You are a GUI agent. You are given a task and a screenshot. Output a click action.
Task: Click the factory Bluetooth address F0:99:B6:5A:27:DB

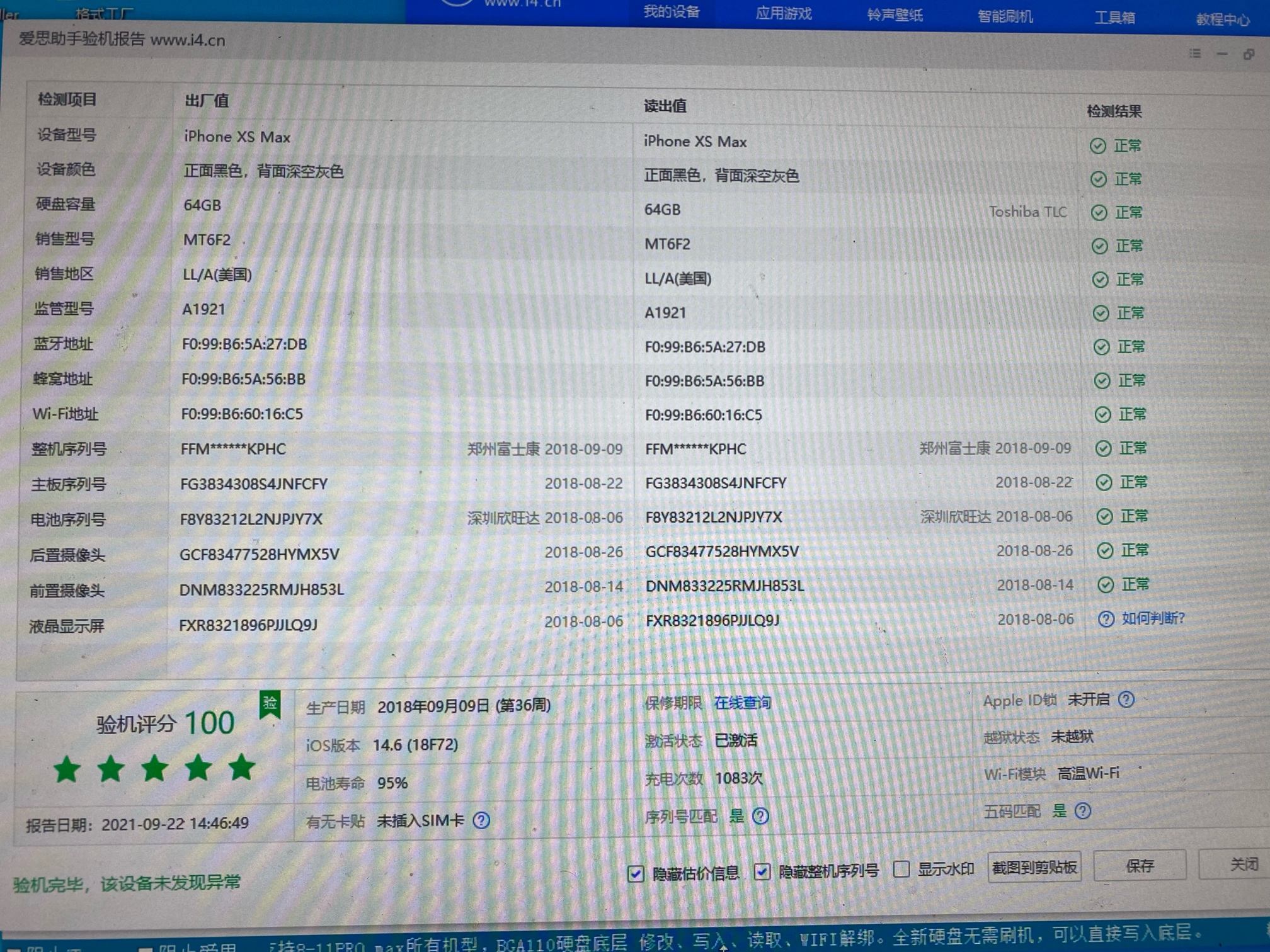(x=244, y=344)
